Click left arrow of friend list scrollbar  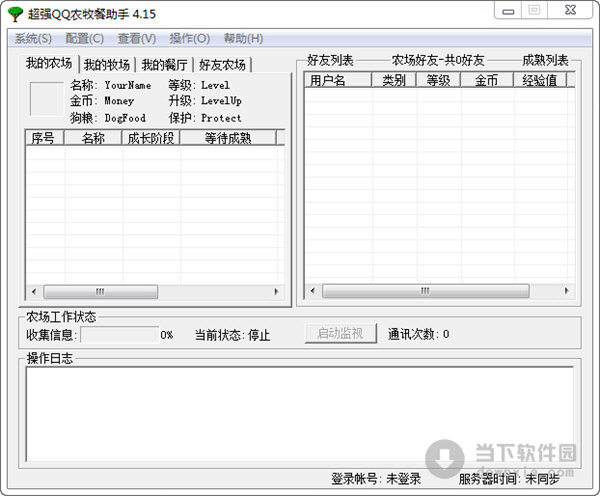[x=313, y=291]
